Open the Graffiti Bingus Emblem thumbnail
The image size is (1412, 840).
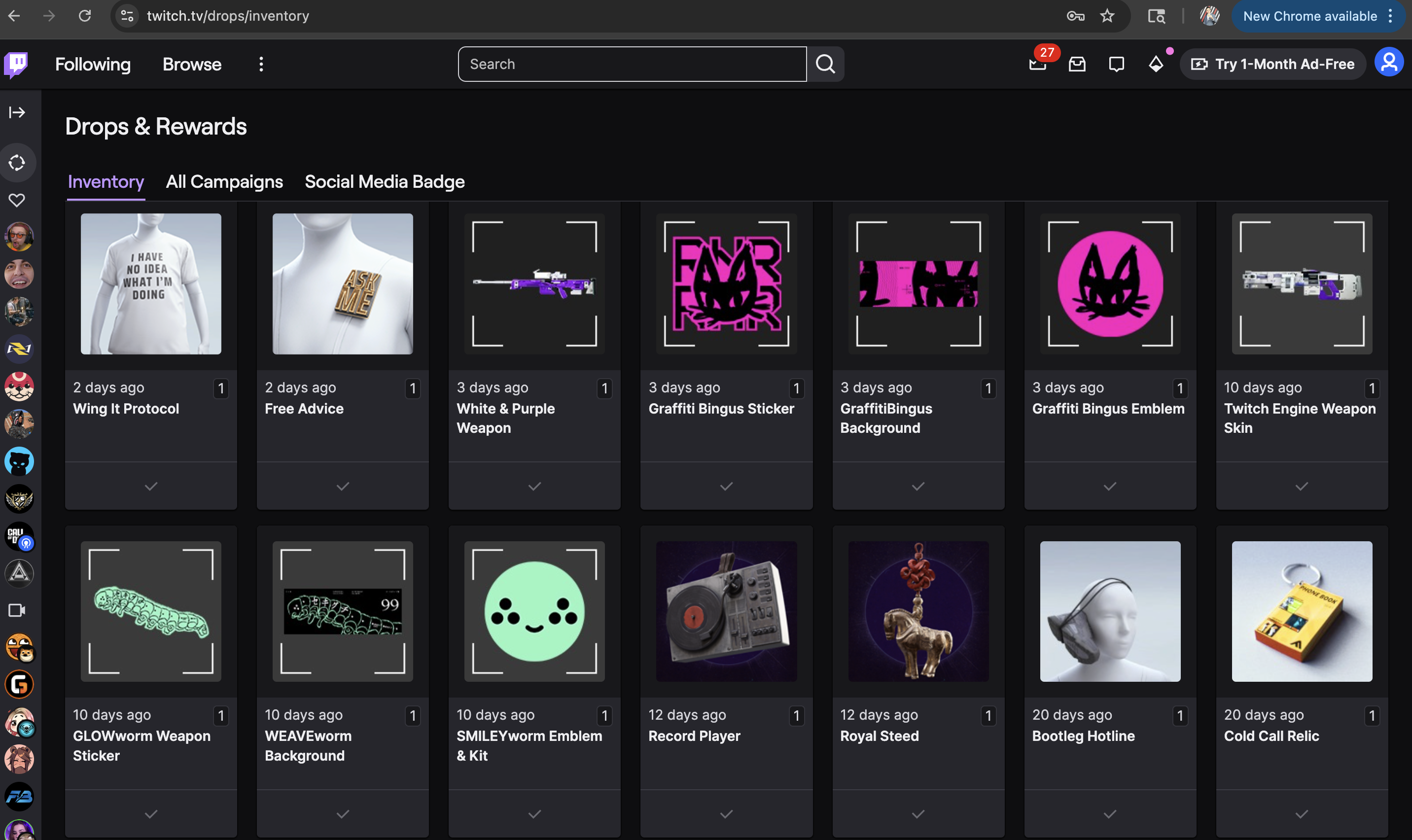click(x=1110, y=283)
